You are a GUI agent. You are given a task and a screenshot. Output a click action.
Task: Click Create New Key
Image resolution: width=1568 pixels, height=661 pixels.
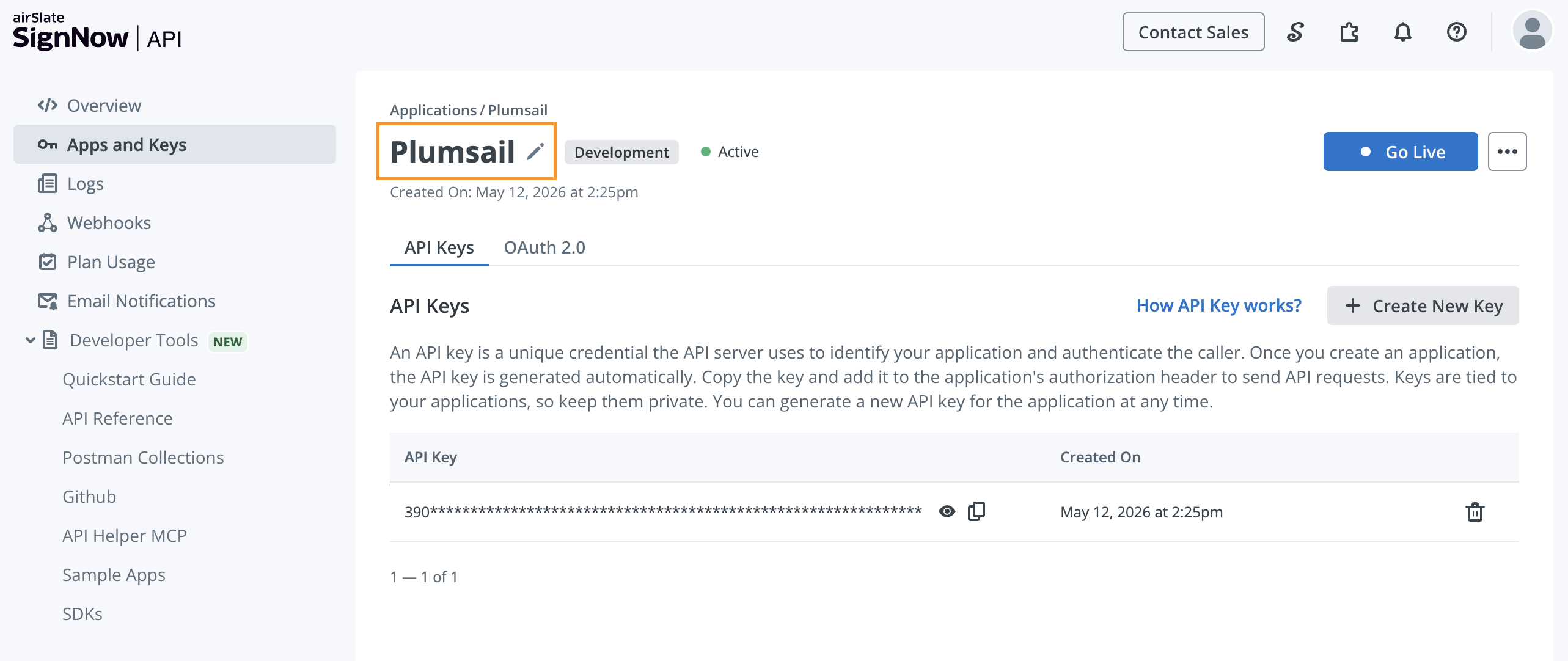point(1423,305)
